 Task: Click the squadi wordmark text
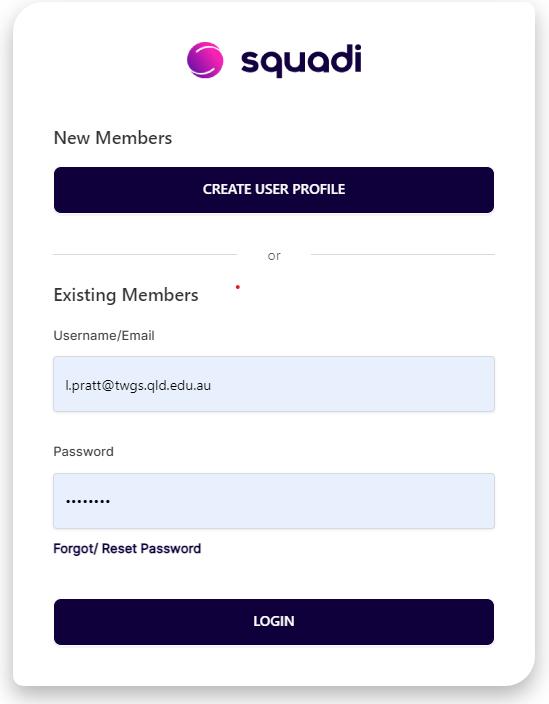(x=301, y=61)
